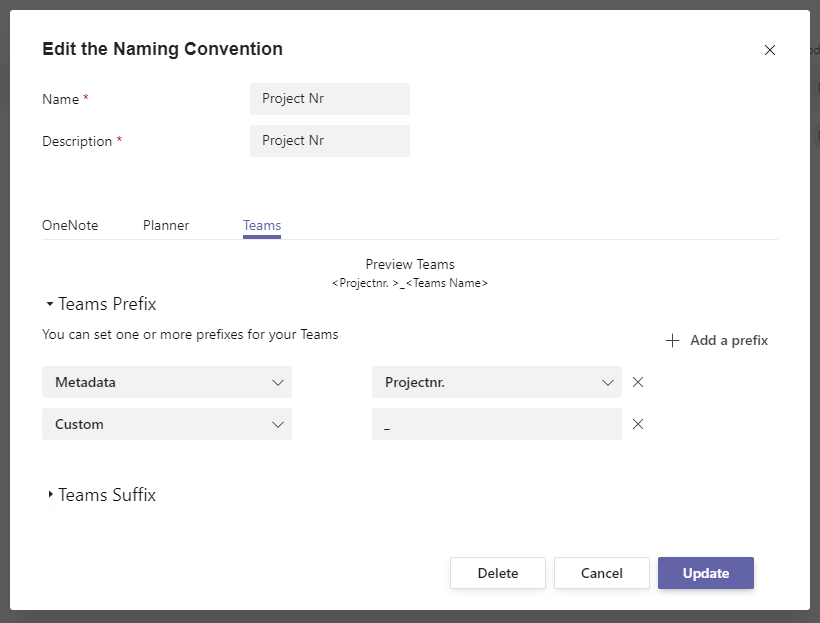Remove the Custom underscore prefix row
The height and width of the screenshot is (623, 820).
pyautogui.click(x=637, y=424)
